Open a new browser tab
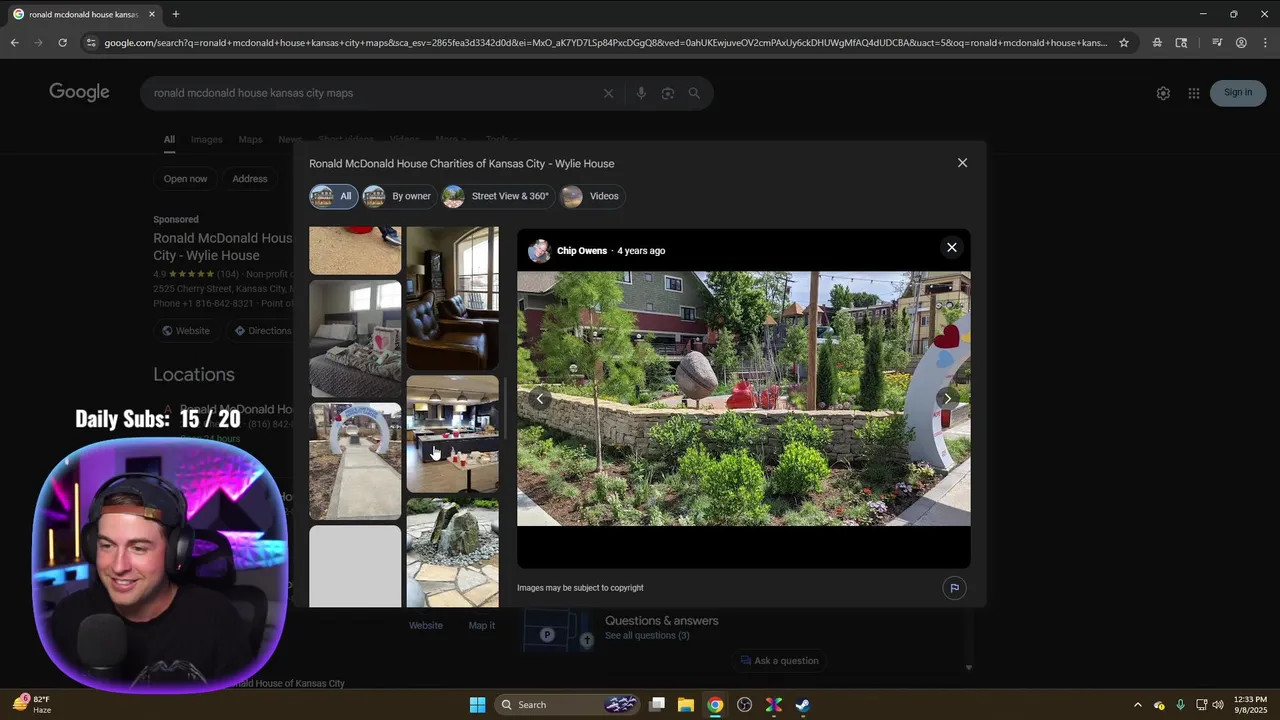Viewport: 1280px width, 720px height. click(176, 14)
